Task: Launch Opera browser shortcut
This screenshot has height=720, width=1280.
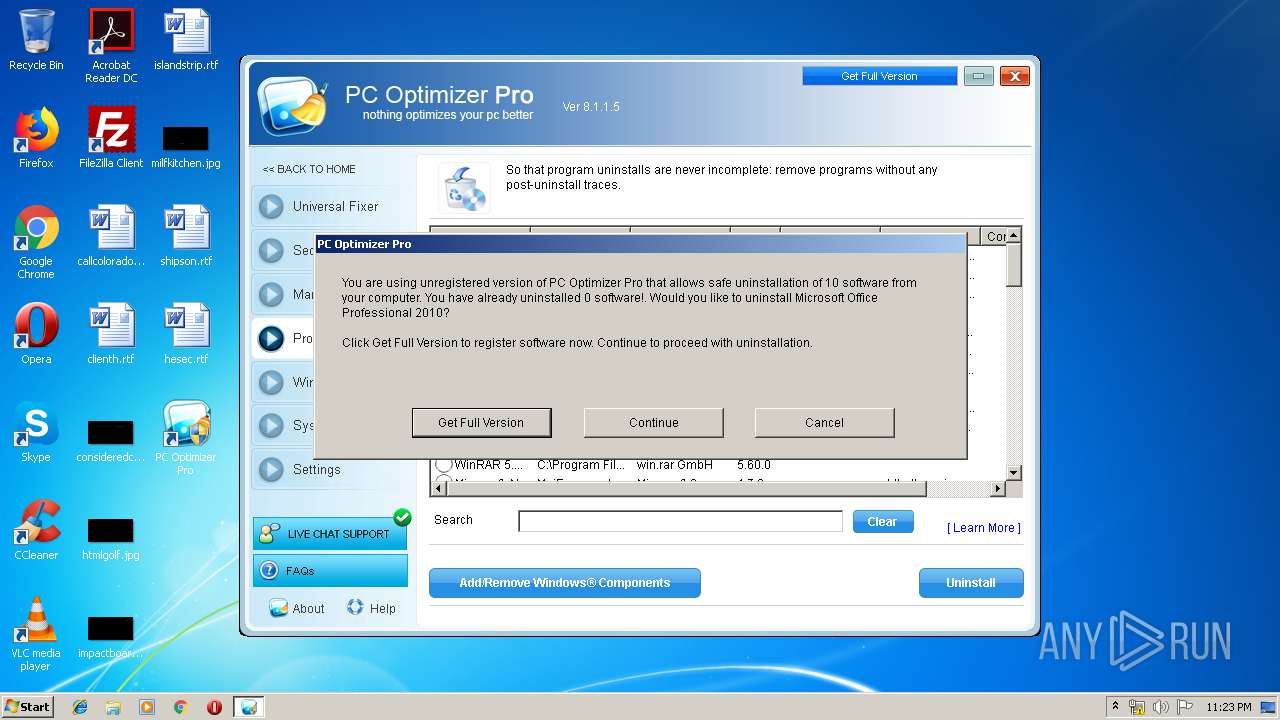Action: coord(36,334)
